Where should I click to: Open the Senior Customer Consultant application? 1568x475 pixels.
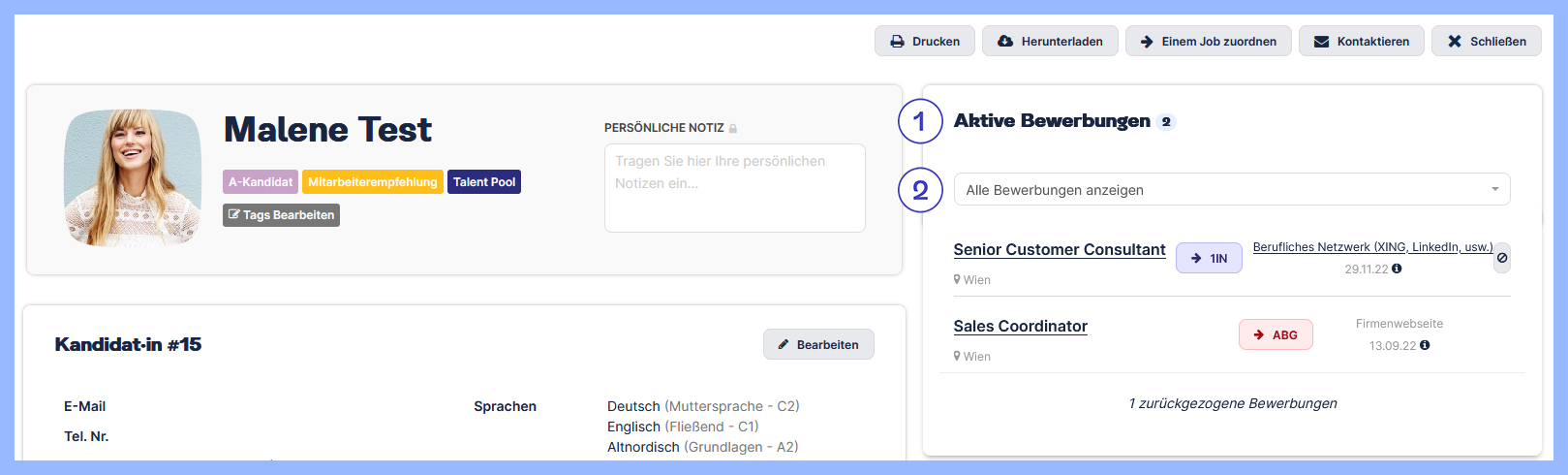tap(1059, 249)
